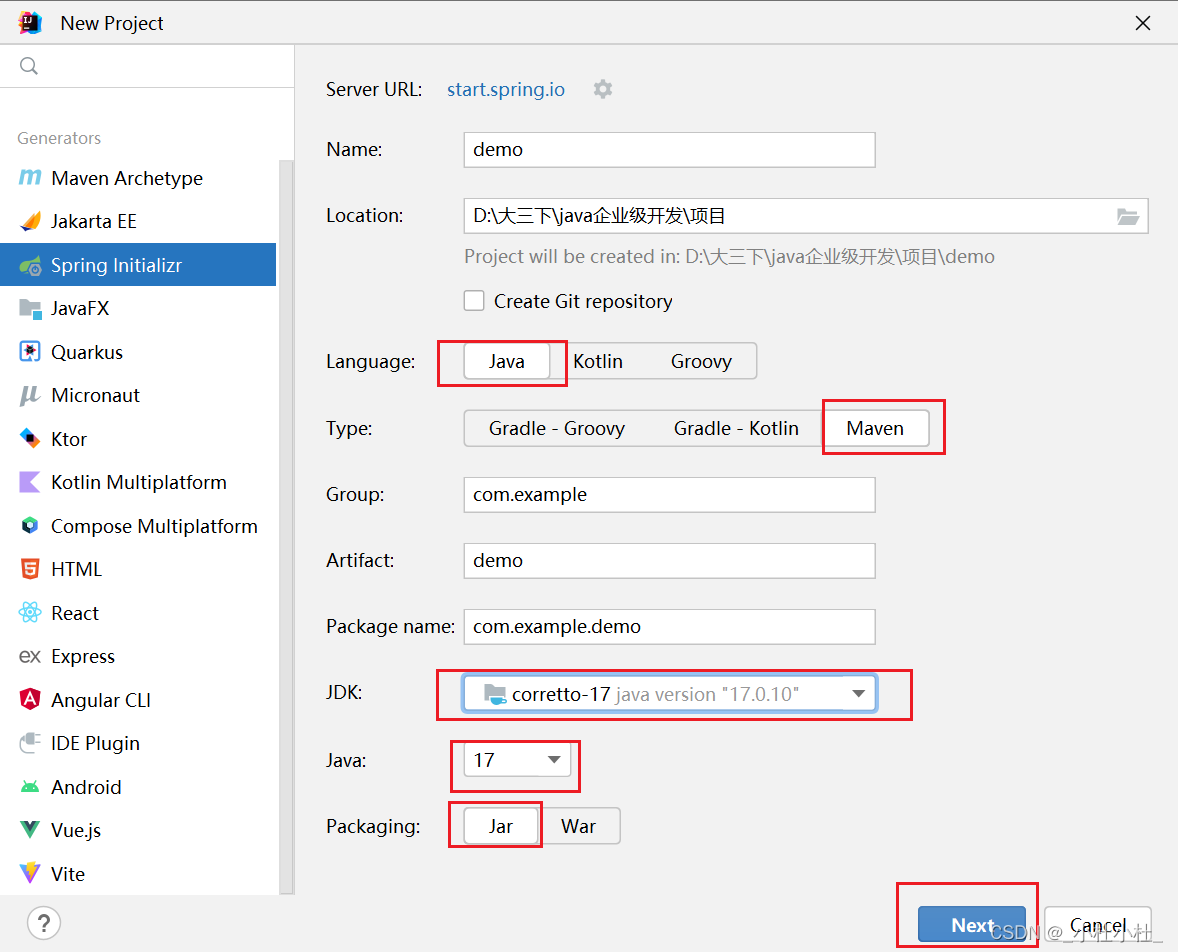Image resolution: width=1178 pixels, height=952 pixels.
Task: Click the HTML5 shield icon
Action: coord(30,569)
